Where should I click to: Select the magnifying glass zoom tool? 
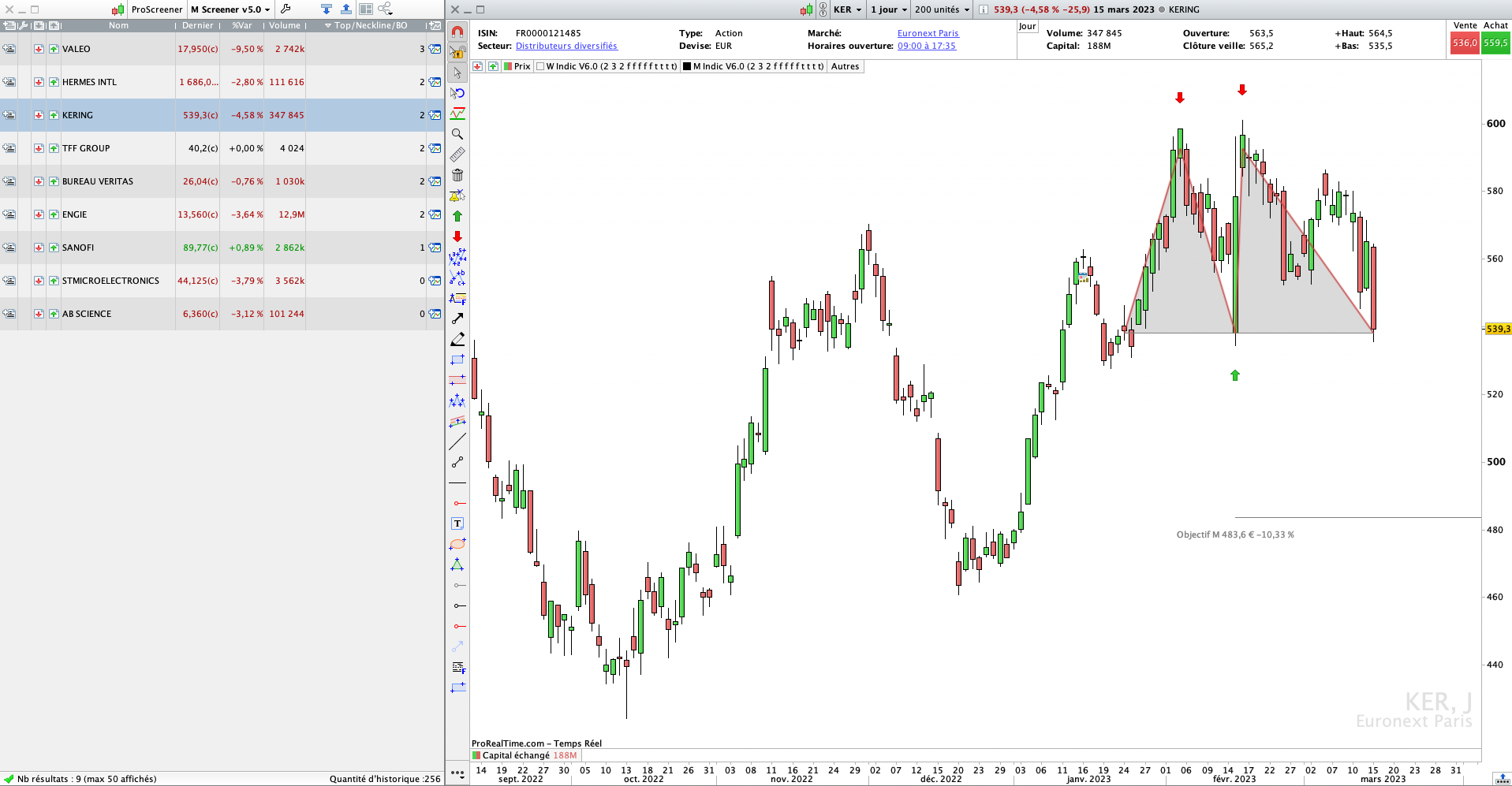pos(457,134)
